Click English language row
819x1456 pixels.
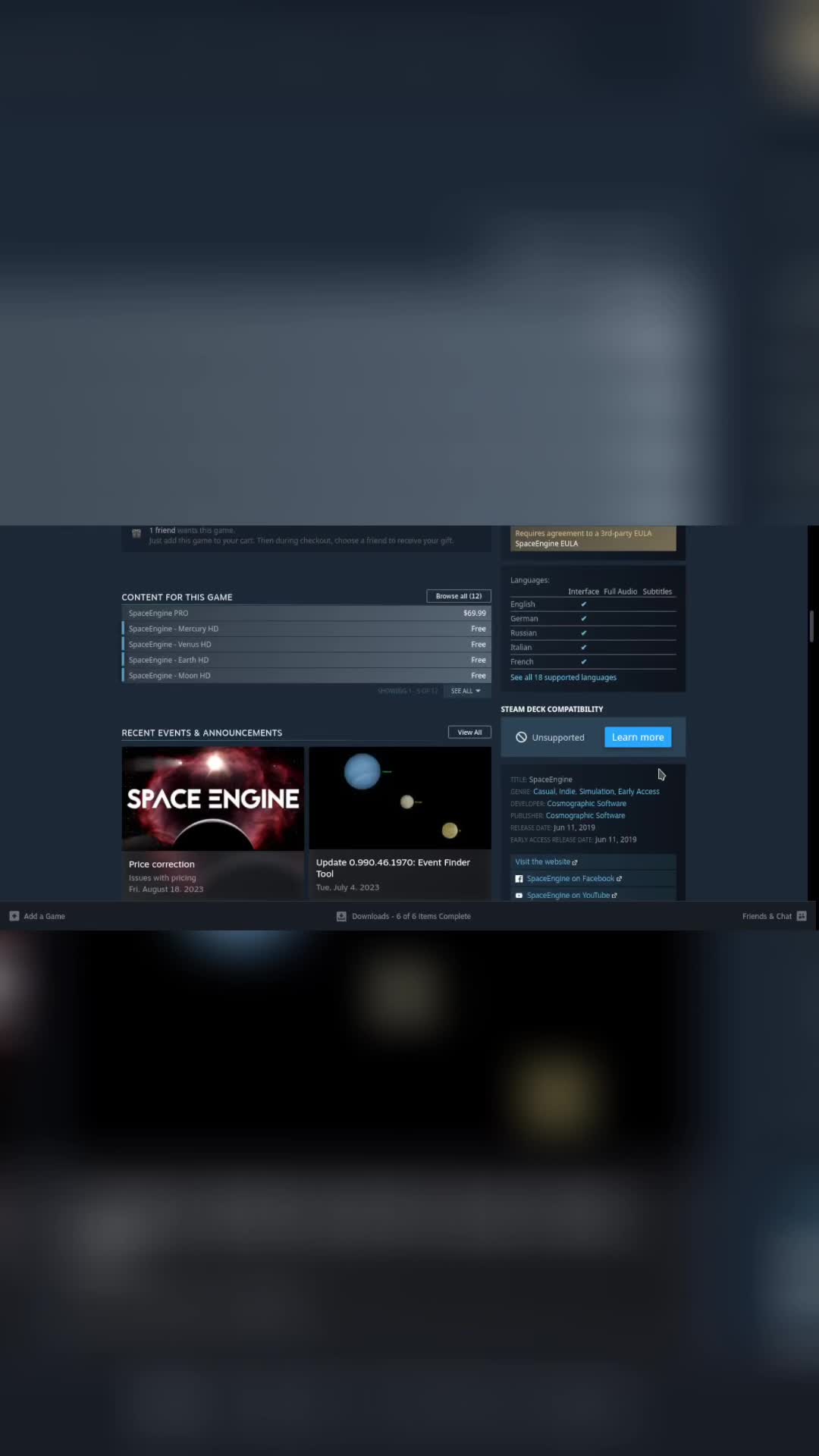[x=593, y=604]
